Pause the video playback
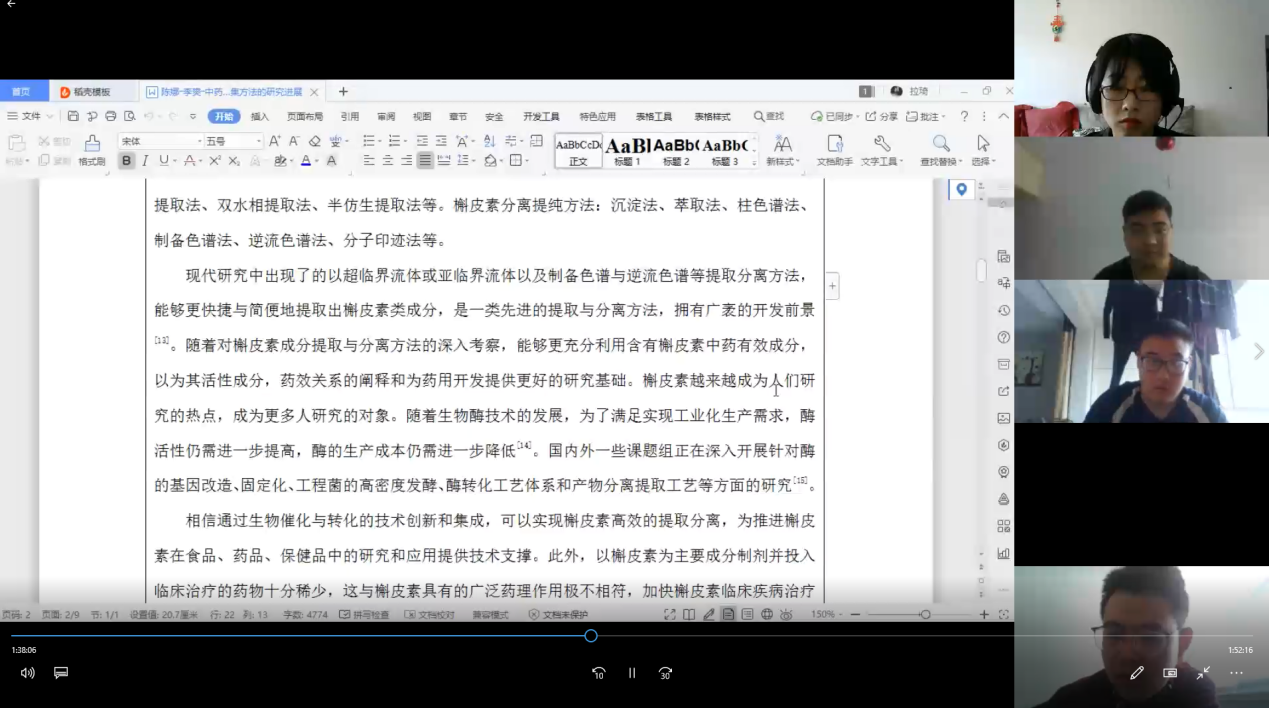Screen dimensions: 1269x708 632,673
